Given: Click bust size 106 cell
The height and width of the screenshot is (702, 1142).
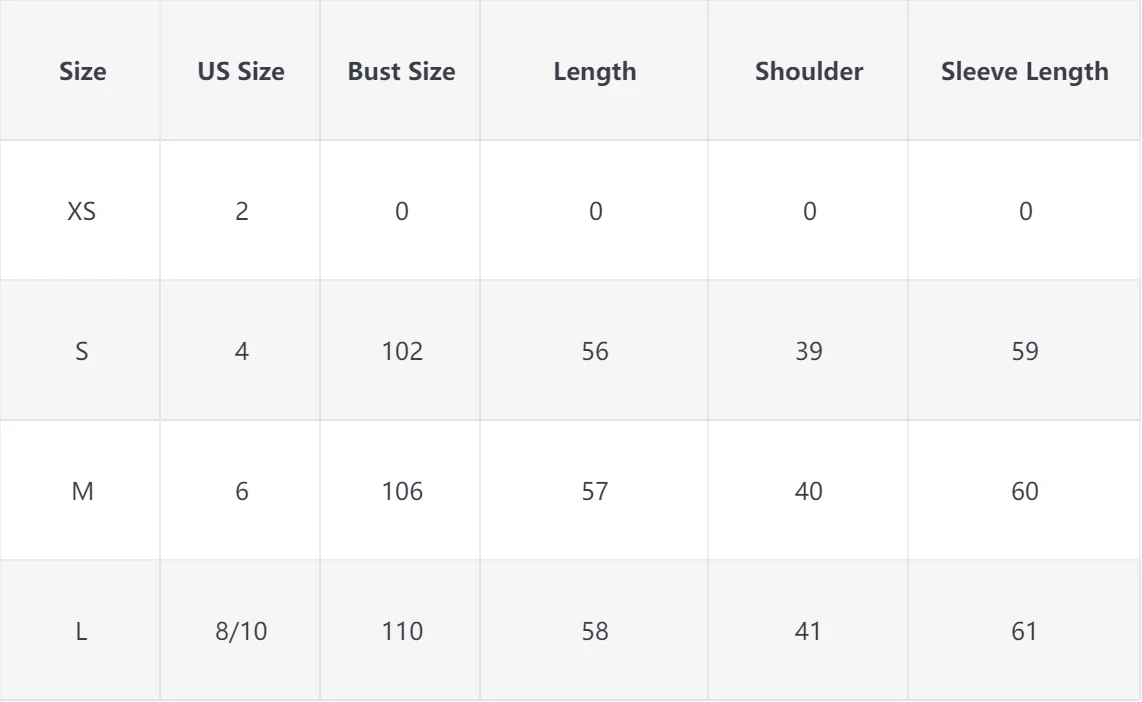Looking at the screenshot, I should click(x=401, y=490).
